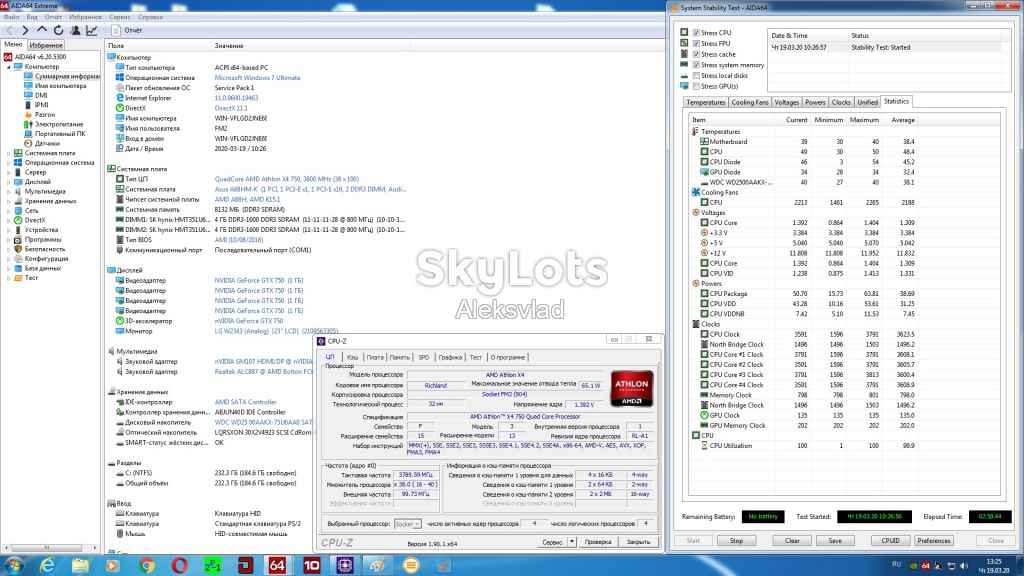Enable the Stress GPU(s) checkbox

[x=696, y=86]
